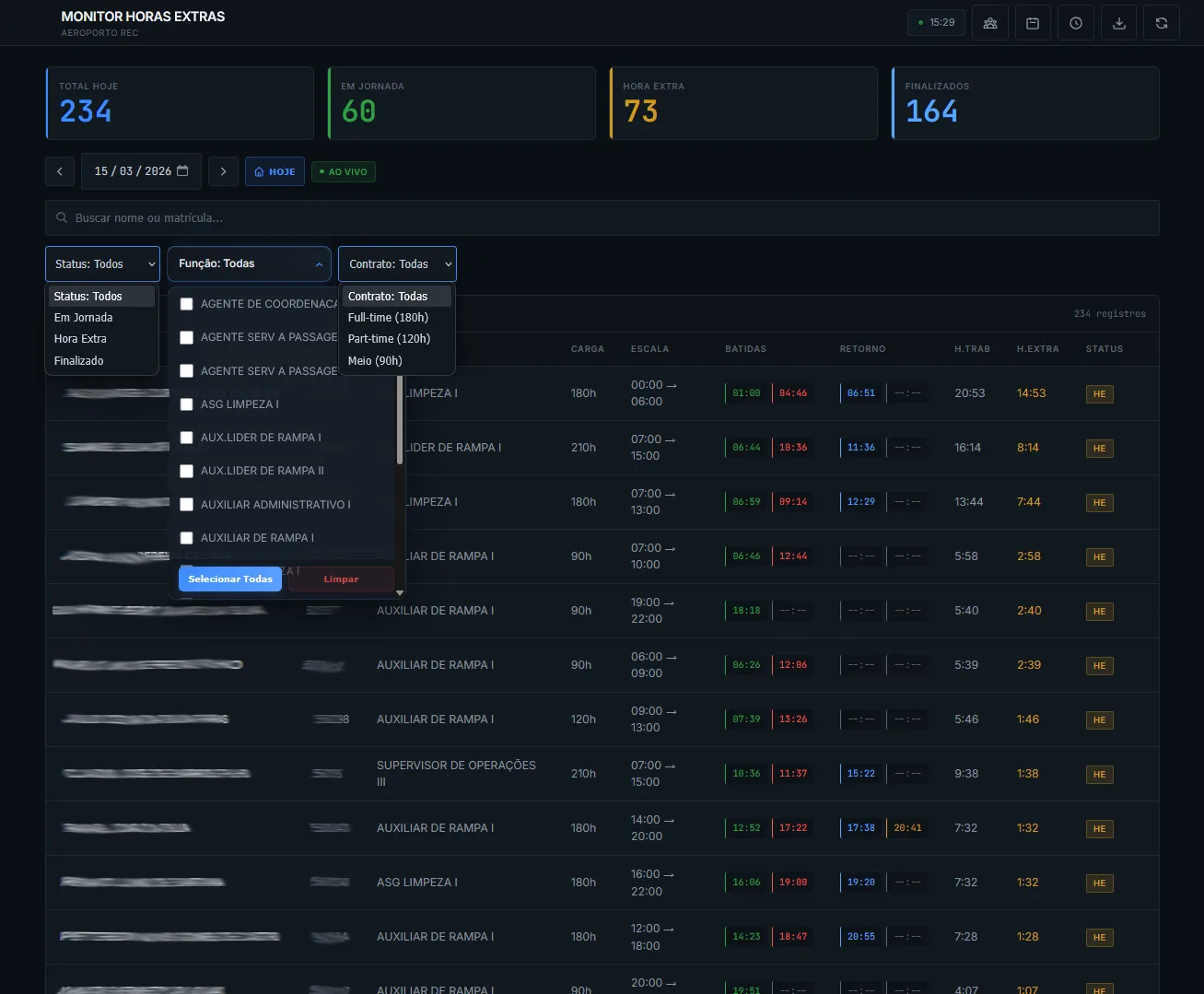1204x994 pixels.
Task: Click the blue 17:38 return badge
Action: (860, 828)
